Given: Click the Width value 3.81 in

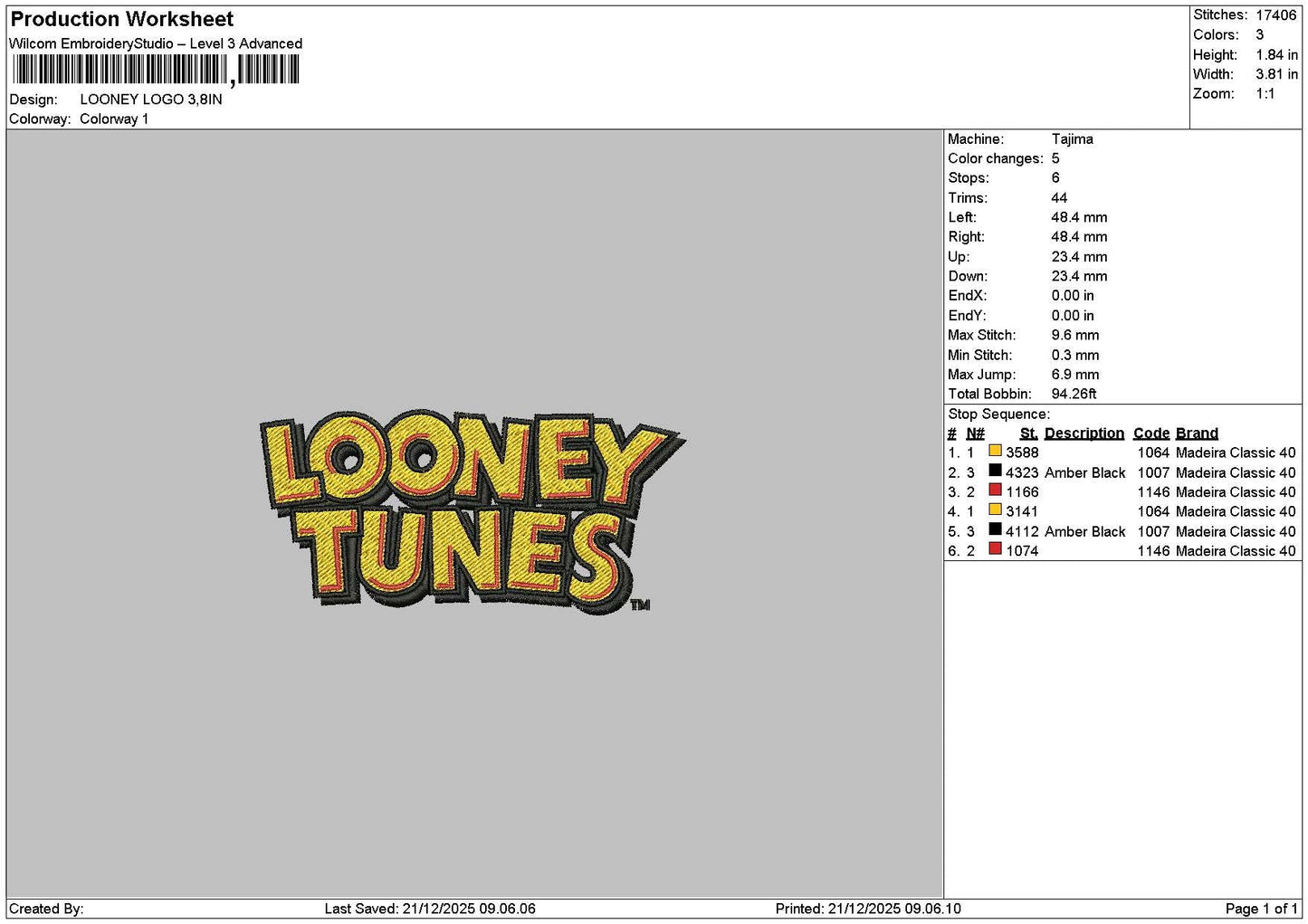Looking at the screenshot, I should 1276,74.
